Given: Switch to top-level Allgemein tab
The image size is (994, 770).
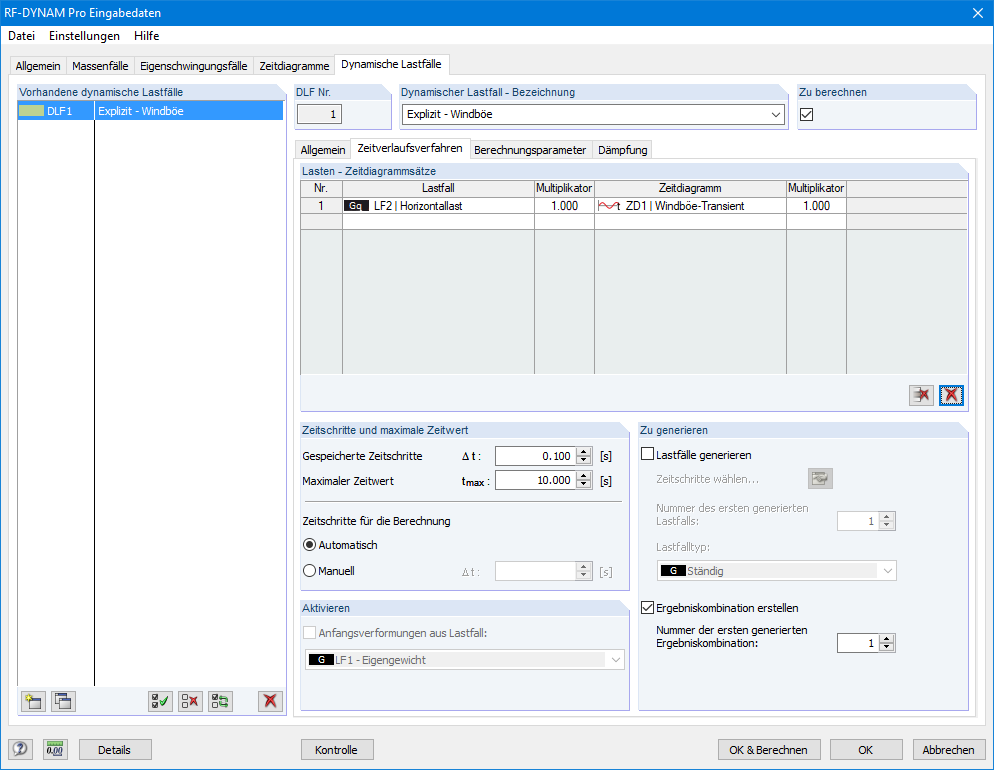Looking at the screenshot, I should tap(38, 66).
